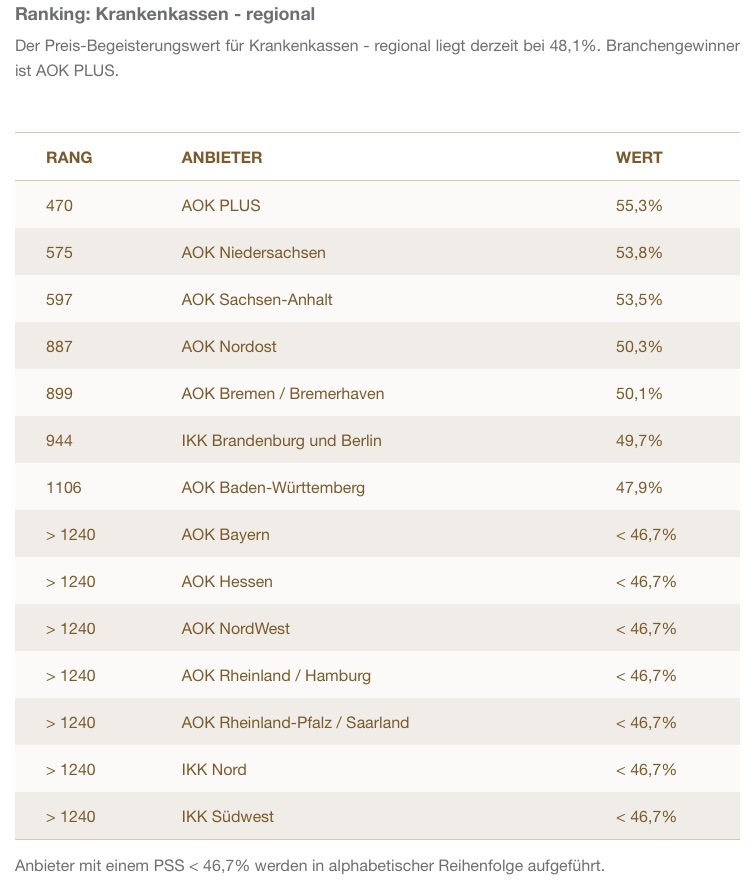
Task: Click the Ranking: Krankenkassen - regional heading
Action: [165, 15]
